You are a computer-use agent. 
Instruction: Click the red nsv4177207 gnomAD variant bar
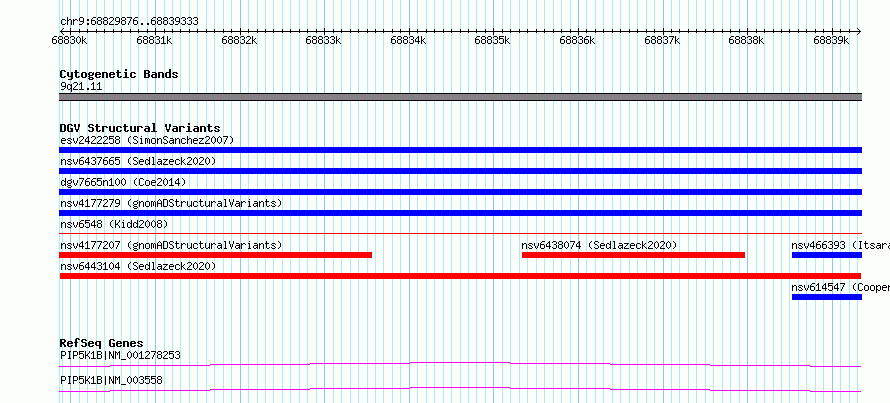click(216, 255)
